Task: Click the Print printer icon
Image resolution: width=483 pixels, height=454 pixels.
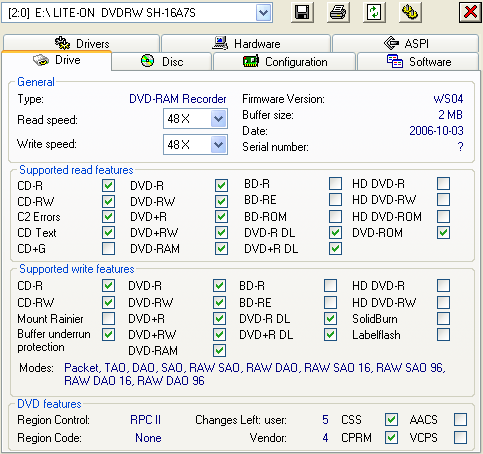Action: click(338, 13)
